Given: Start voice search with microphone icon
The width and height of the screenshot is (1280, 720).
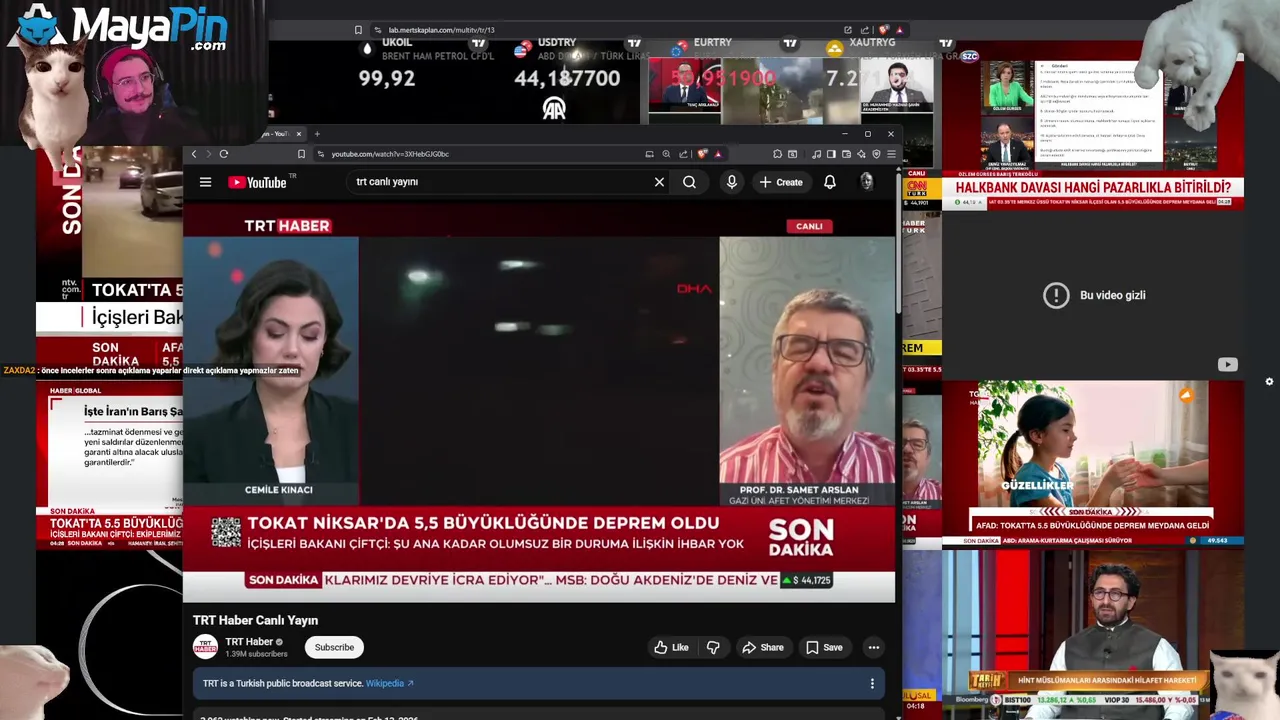Looking at the screenshot, I should 731,182.
